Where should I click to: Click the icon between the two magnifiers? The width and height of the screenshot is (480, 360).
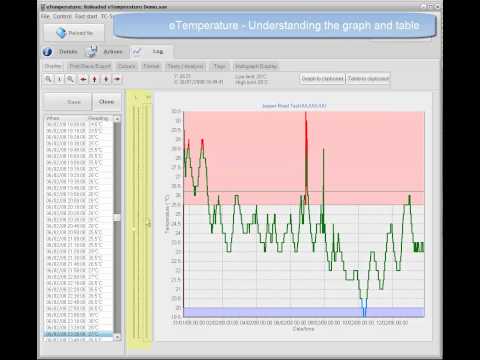[59, 79]
